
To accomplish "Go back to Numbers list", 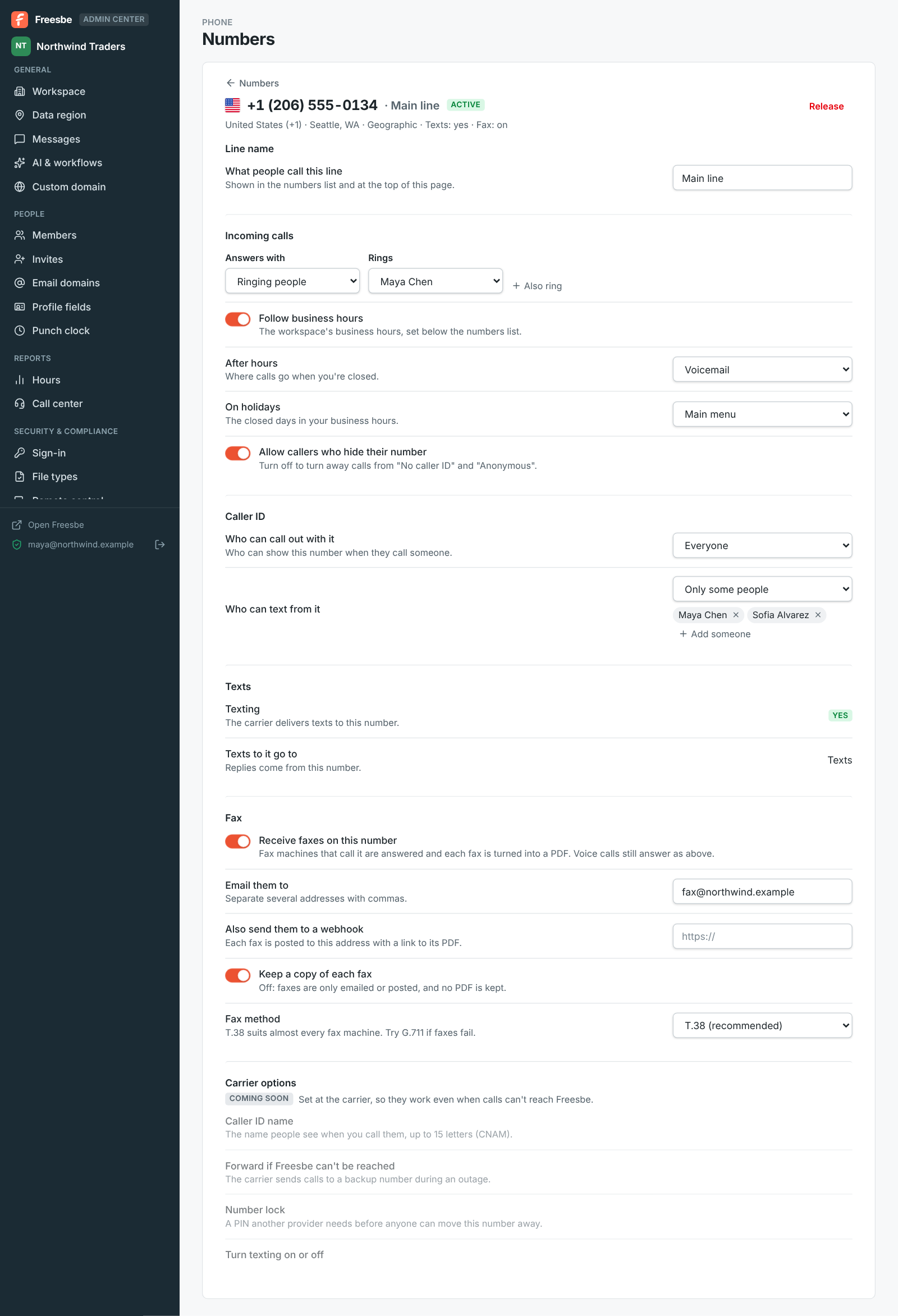I will point(252,83).
